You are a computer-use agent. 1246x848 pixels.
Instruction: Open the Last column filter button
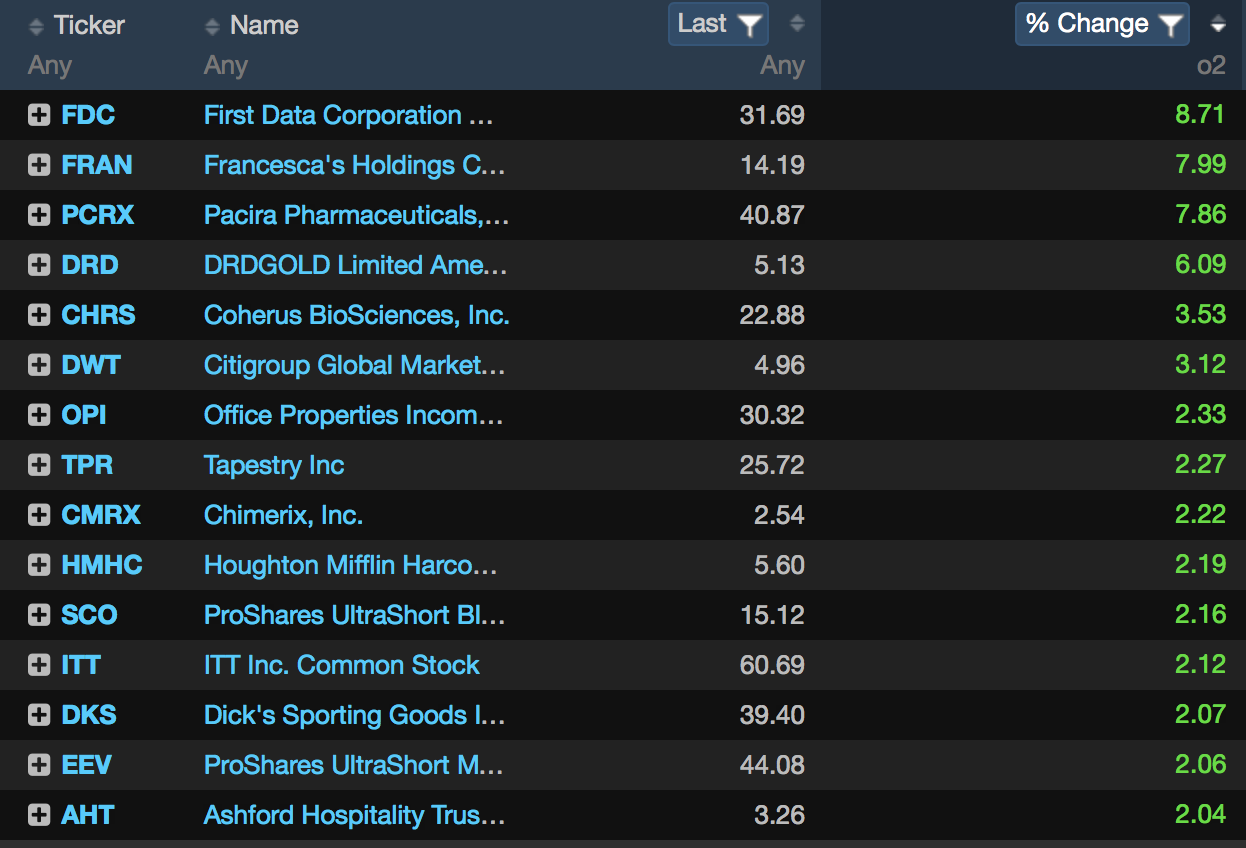tap(718, 24)
